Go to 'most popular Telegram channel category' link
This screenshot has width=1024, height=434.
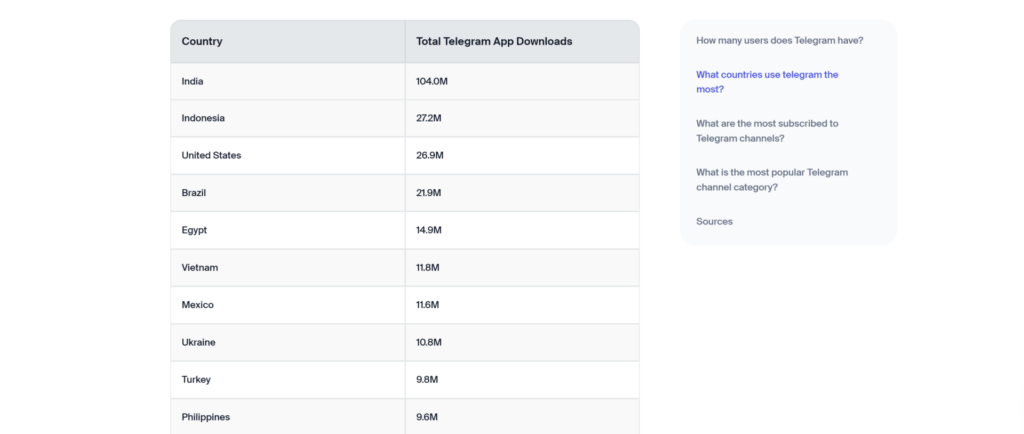[771, 180]
